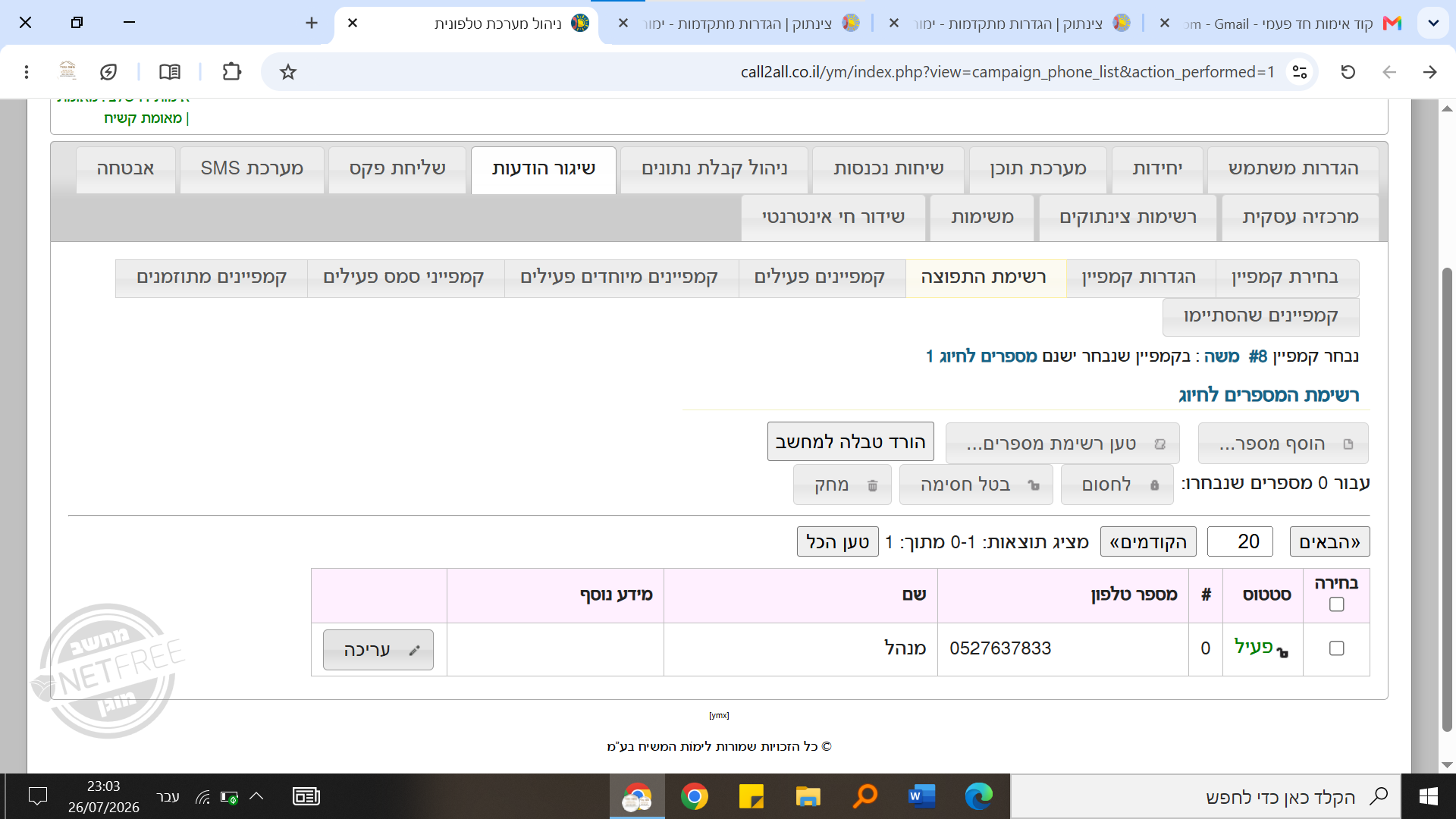The height and width of the screenshot is (819, 1456).
Task: Click the עריכה edit button for מנהל
Action: point(378,650)
